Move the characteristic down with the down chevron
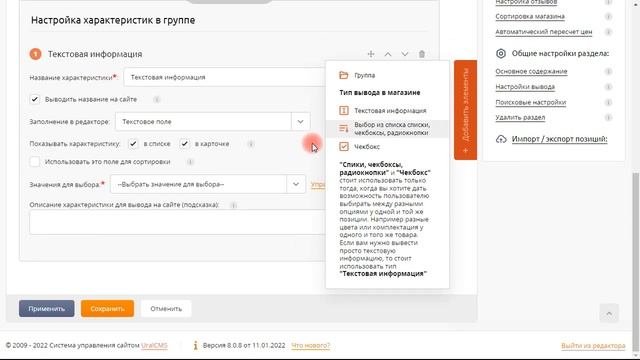640x360 pixels. [x=404, y=54]
